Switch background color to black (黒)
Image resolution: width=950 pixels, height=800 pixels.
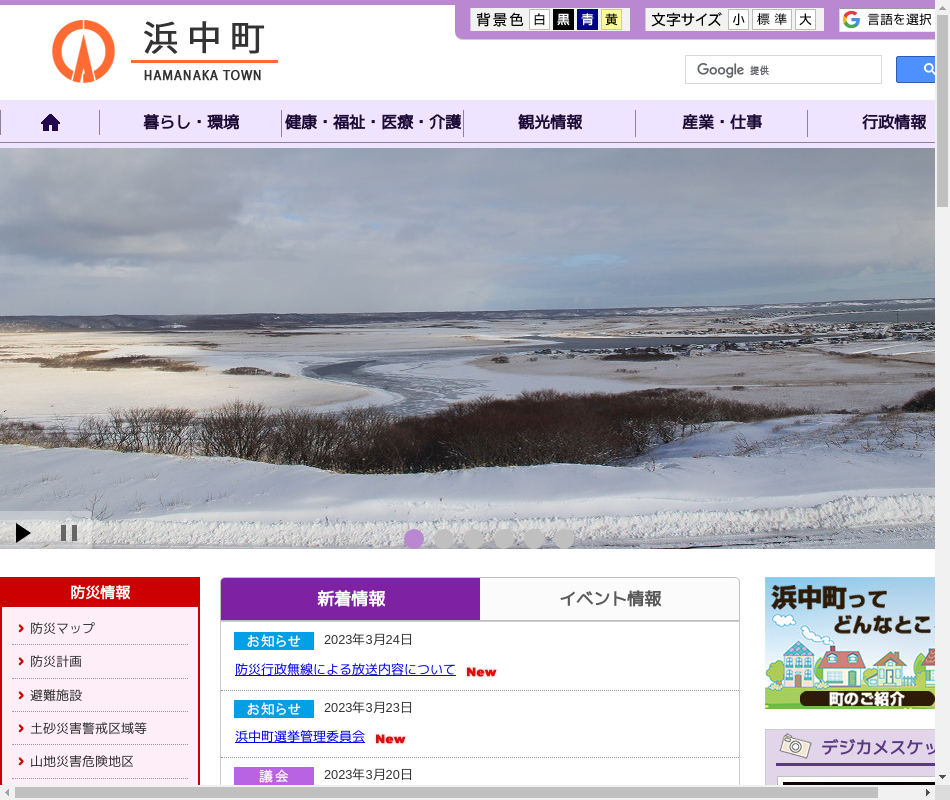tap(563, 20)
